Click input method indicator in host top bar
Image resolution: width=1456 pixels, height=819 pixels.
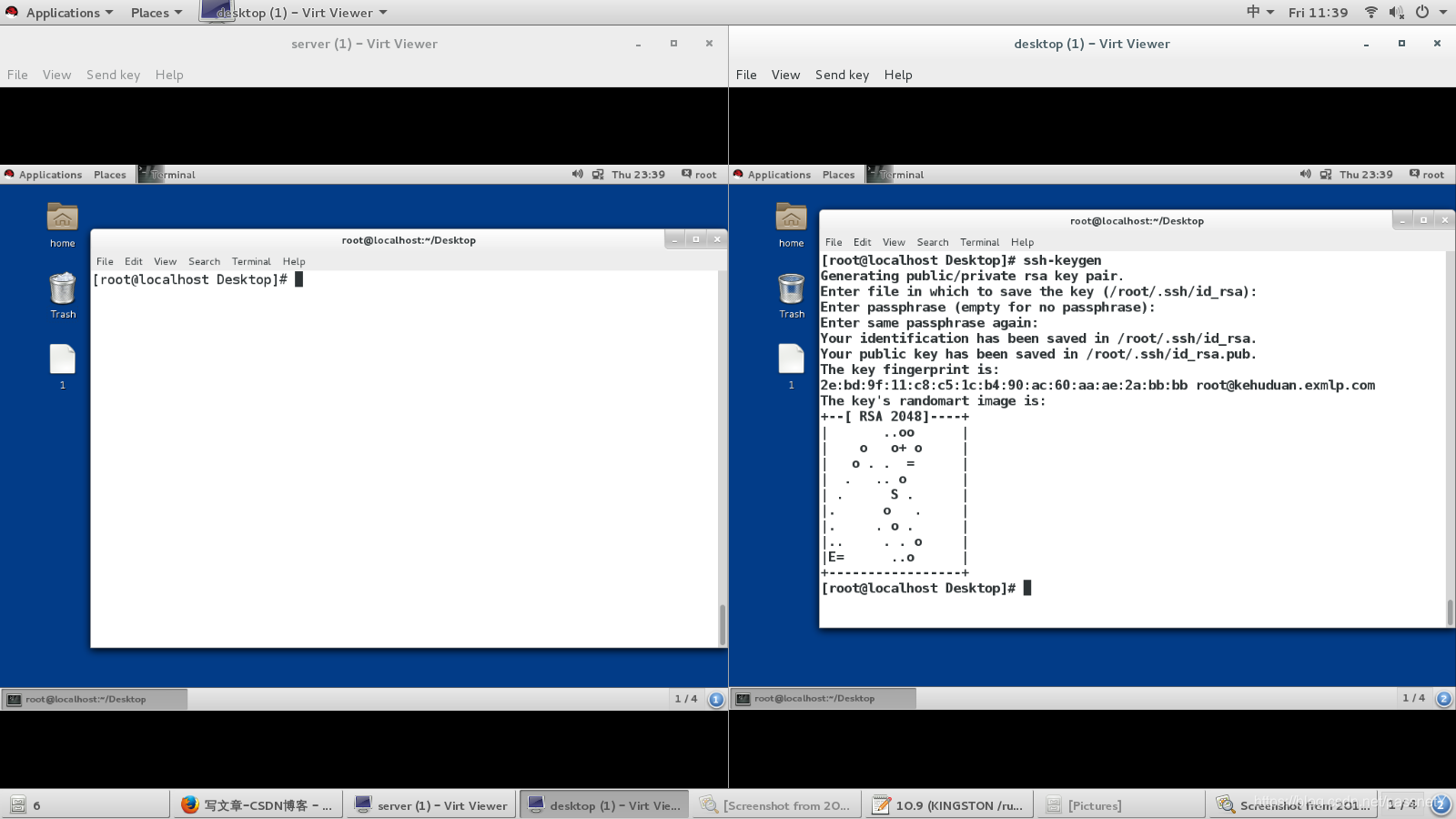click(x=1259, y=12)
